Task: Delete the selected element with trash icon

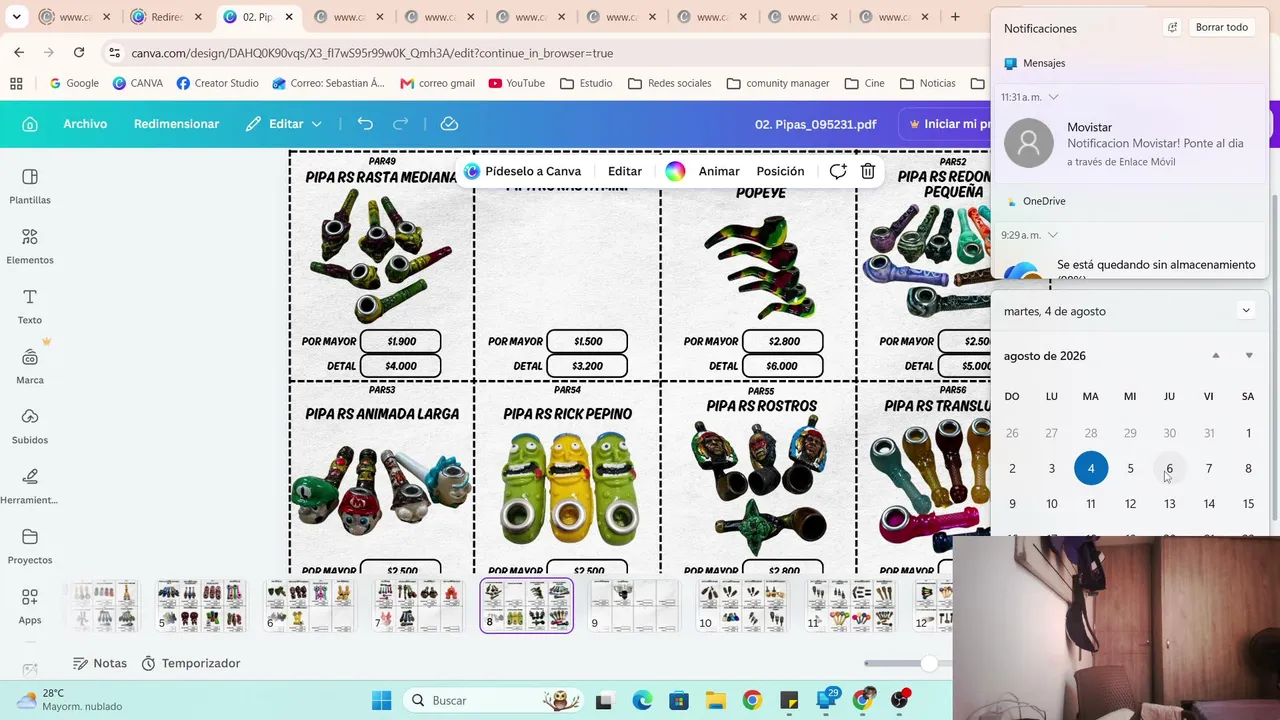Action: click(x=868, y=171)
